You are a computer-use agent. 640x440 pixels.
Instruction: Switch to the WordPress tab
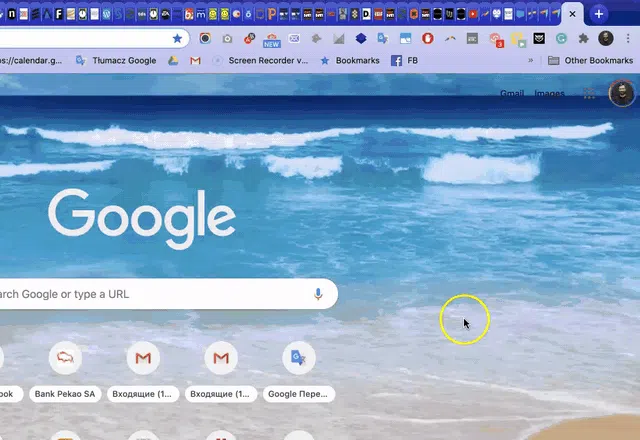tap(106, 14)
